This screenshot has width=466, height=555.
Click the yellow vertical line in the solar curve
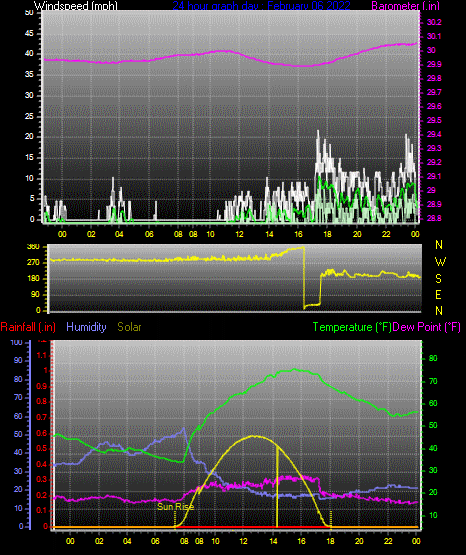coord(277,487)
